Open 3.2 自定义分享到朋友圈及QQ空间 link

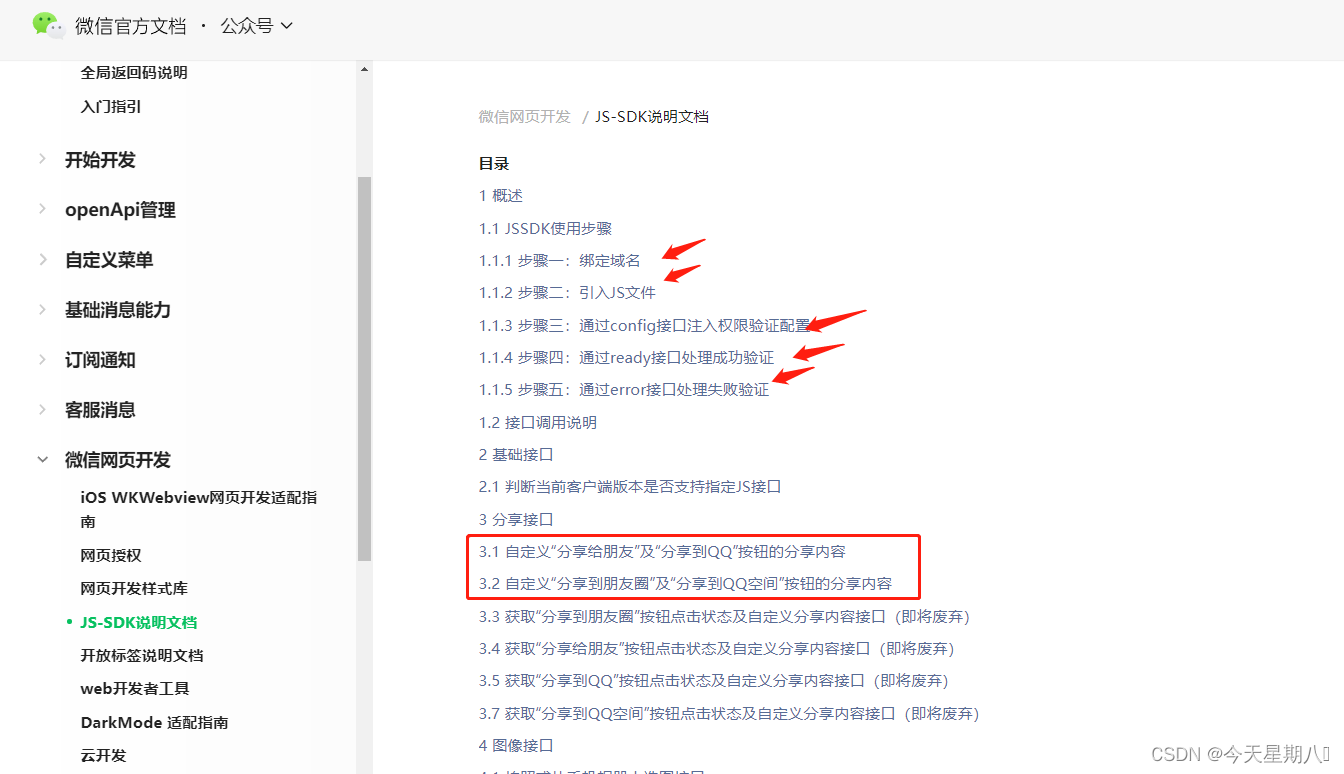[x=685, y=583]
